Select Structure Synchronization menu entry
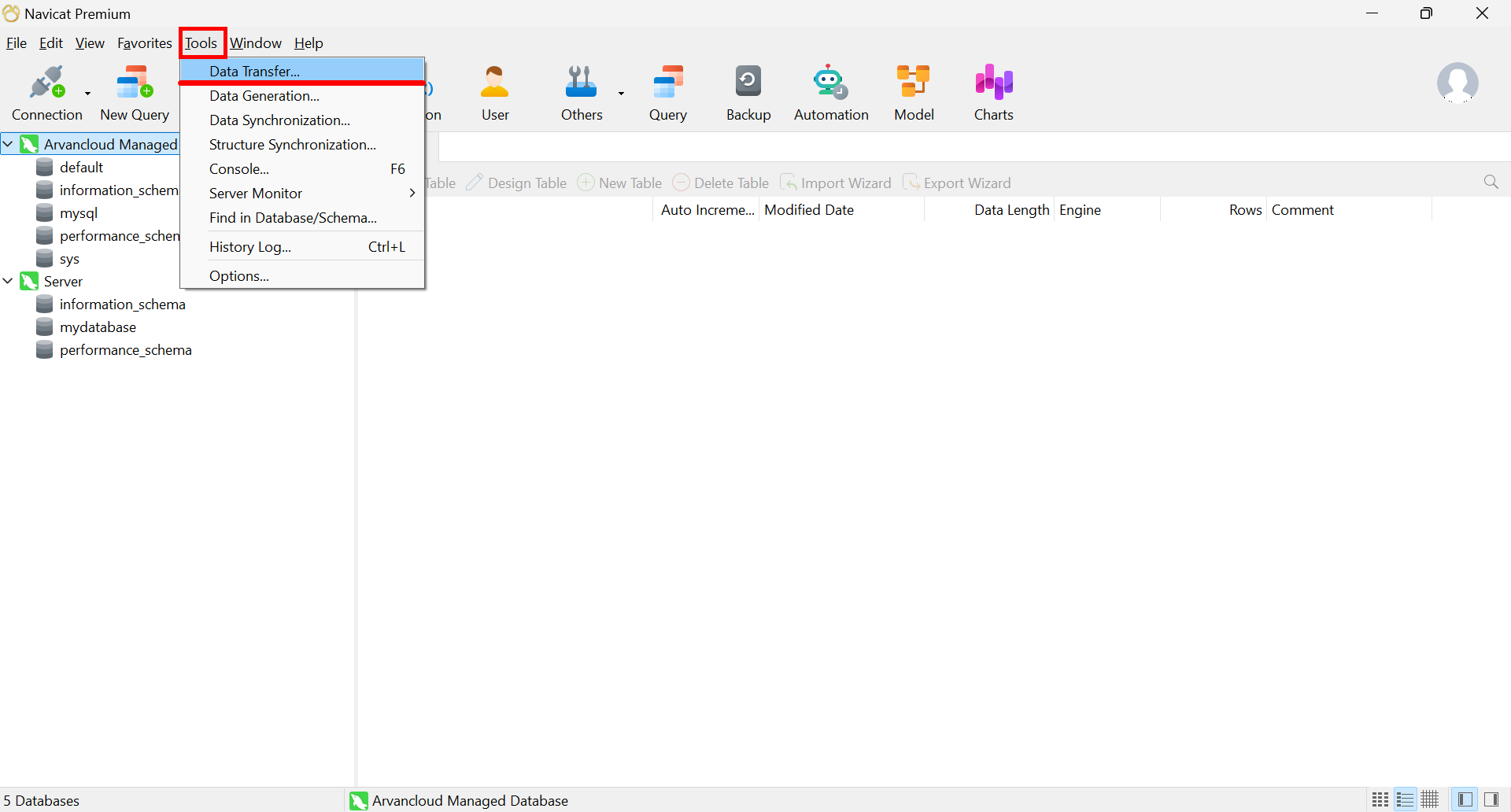Screen dimensions: 1511x812 [x=292, y=145]
